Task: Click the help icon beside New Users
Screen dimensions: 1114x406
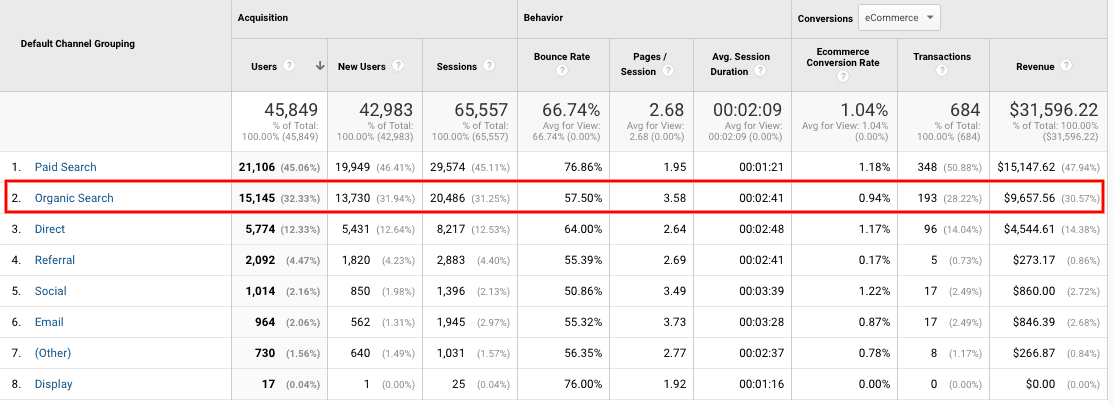Action: point(398,66)
